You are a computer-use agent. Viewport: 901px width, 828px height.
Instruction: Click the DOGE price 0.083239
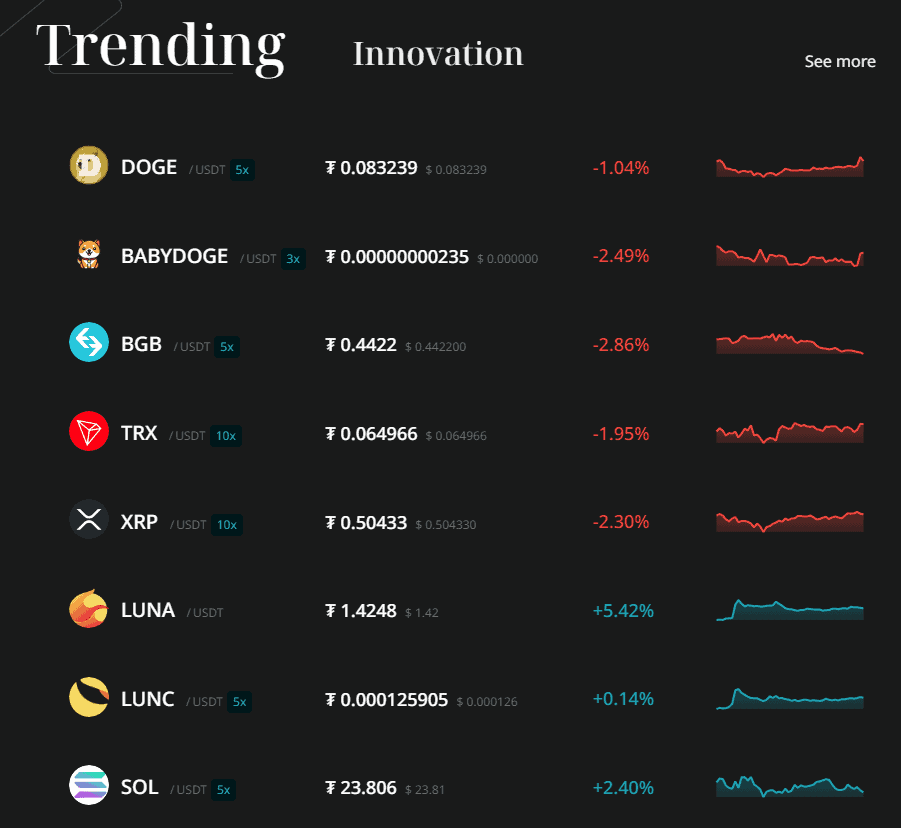point(372,168)
